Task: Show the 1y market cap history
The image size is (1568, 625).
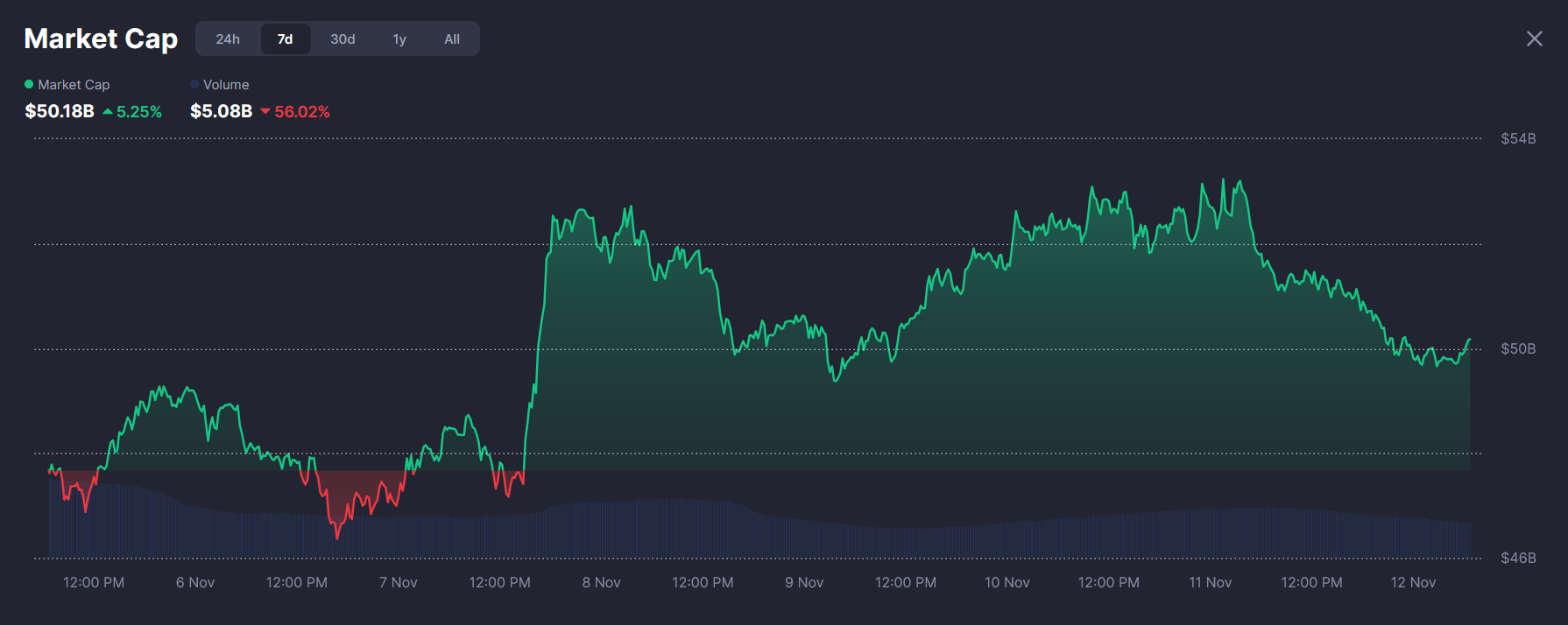Action: 399,39
